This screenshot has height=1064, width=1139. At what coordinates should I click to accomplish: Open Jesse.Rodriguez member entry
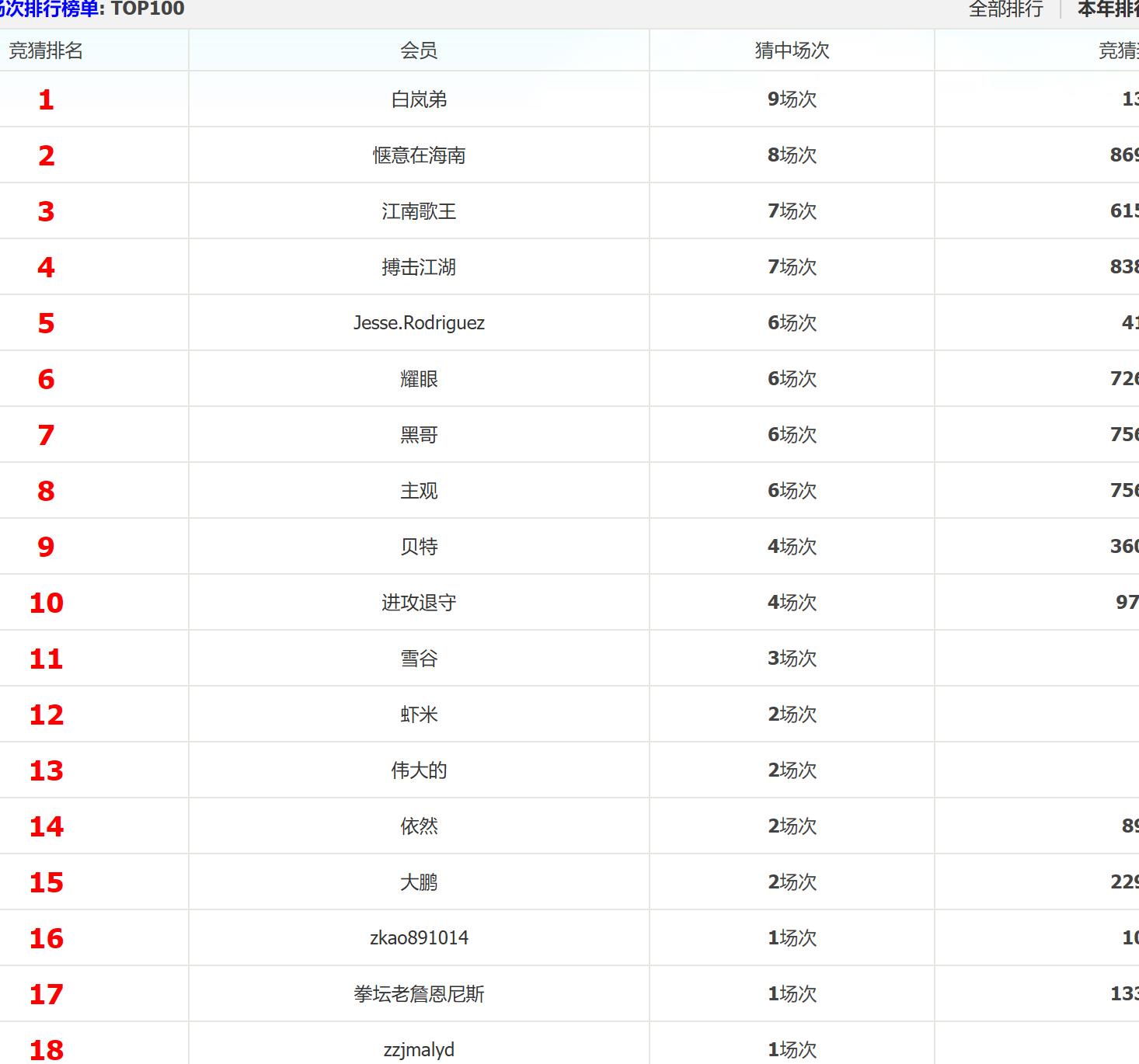(x=419, y=323)
